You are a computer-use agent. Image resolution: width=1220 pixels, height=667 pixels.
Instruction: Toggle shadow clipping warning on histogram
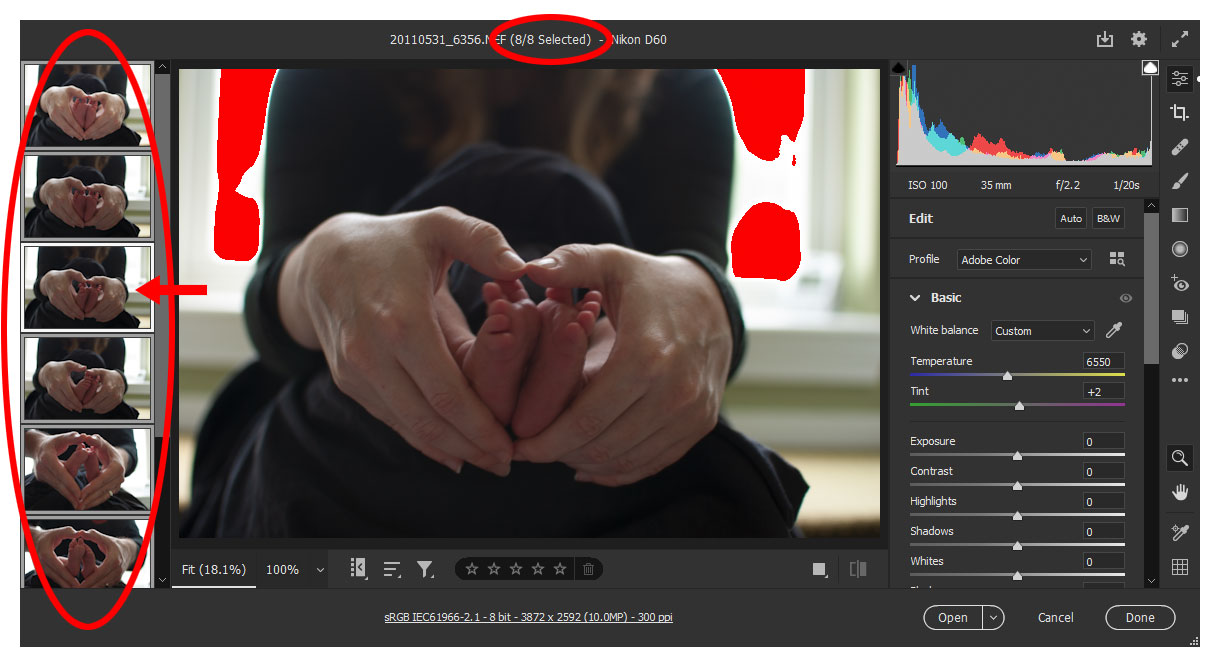(898, 68)
